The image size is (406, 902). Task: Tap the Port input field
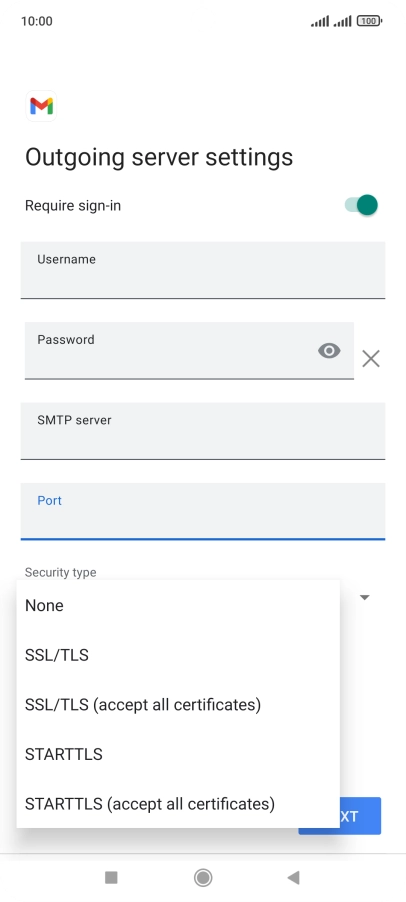pos(203,511)
